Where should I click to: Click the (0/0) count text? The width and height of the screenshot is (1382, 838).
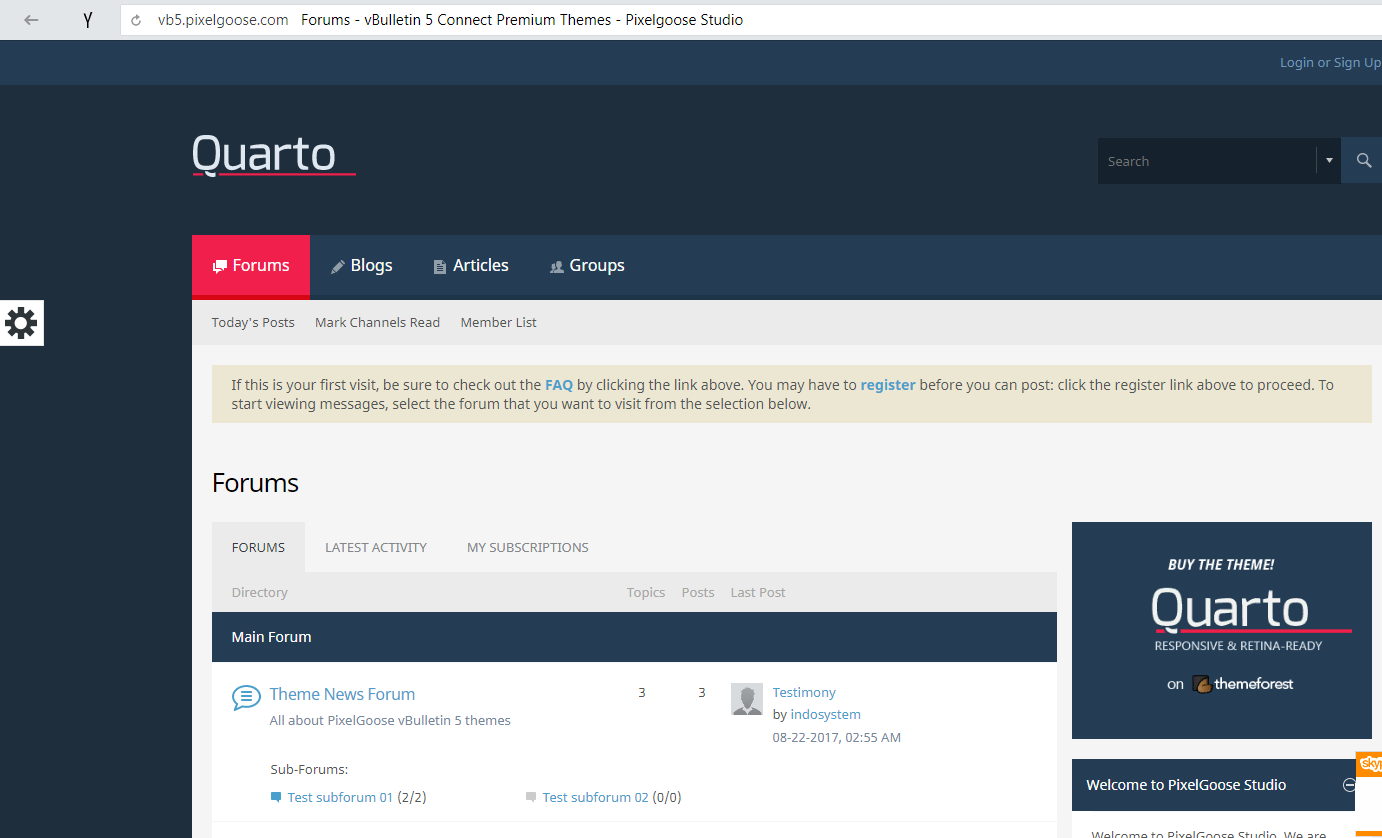pos(667,797)
